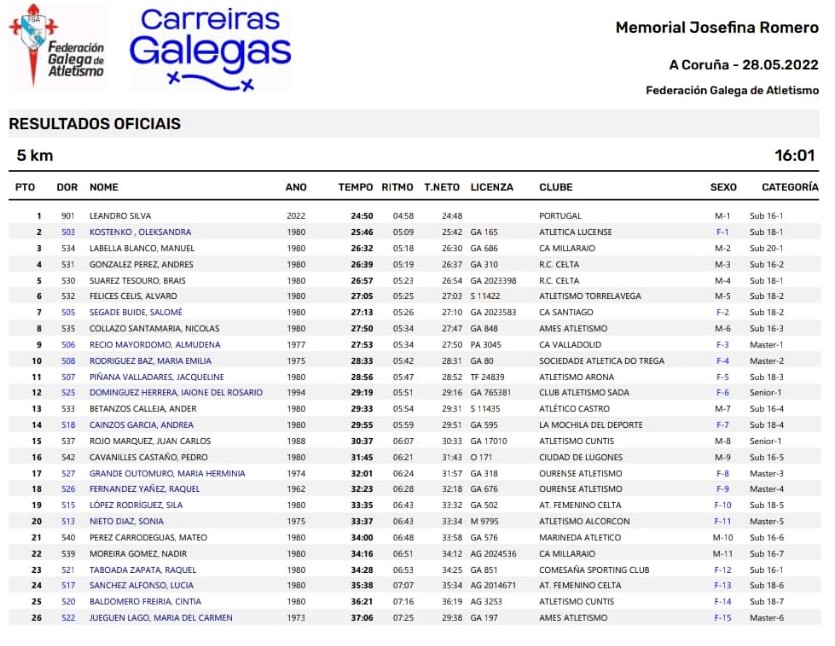This screenshot has height=646, width=835.
Task: Click the F-1 sex ranking label
Action: 722,232
